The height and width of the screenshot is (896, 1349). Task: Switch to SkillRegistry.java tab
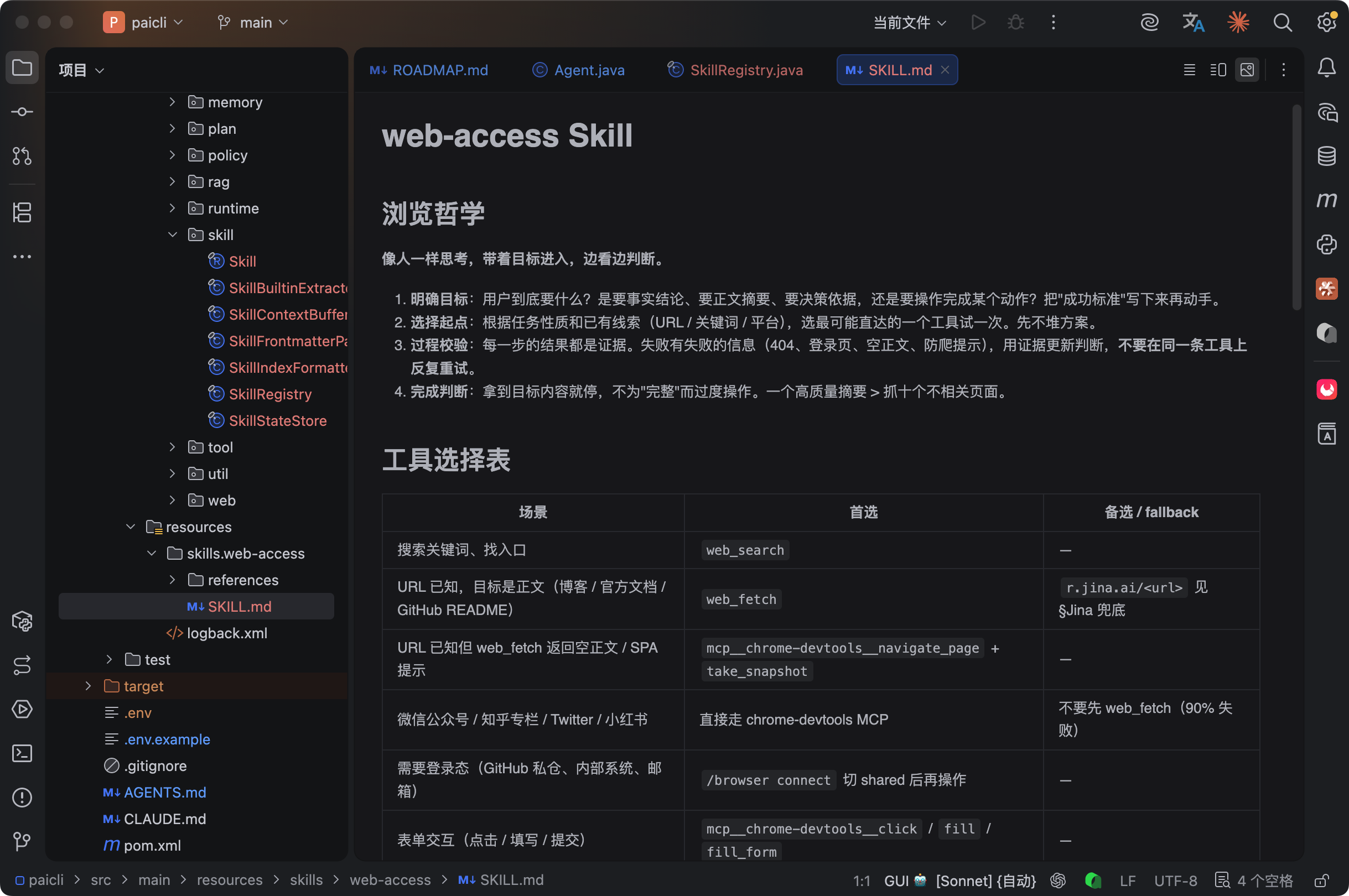(x=735, y=70)
